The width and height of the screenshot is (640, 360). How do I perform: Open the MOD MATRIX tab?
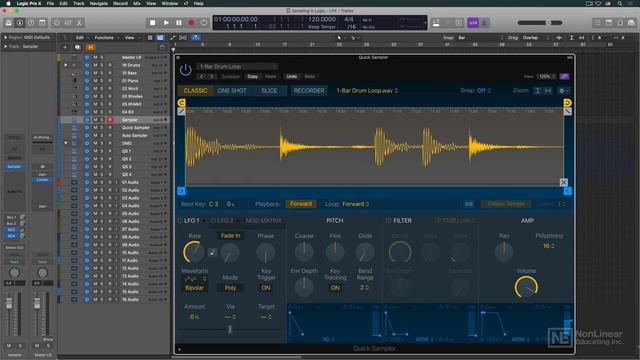(263, 220)
